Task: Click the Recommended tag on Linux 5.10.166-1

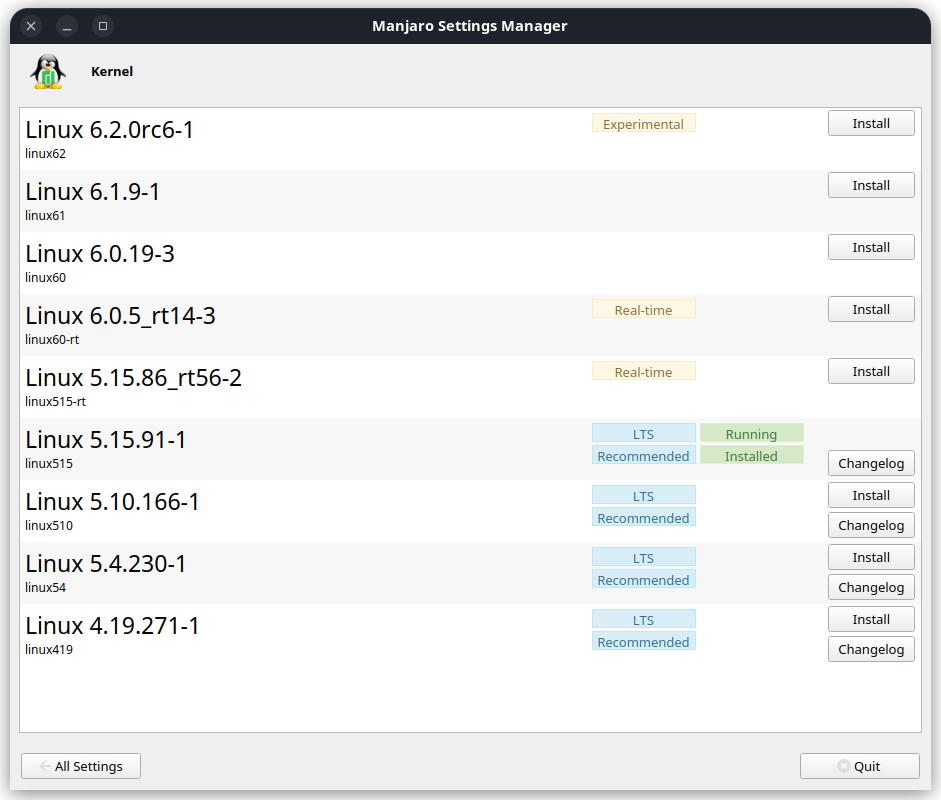Action: pos(643,517)
